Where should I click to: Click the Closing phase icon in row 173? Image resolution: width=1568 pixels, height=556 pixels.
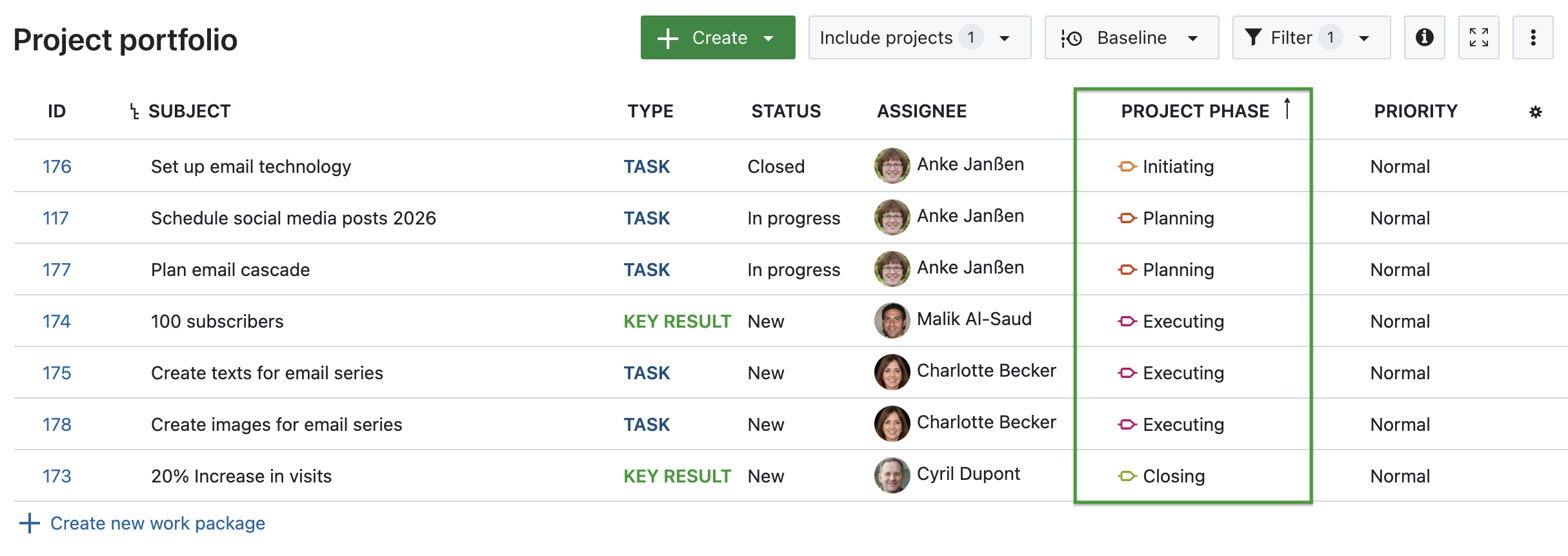point(1127,477)
